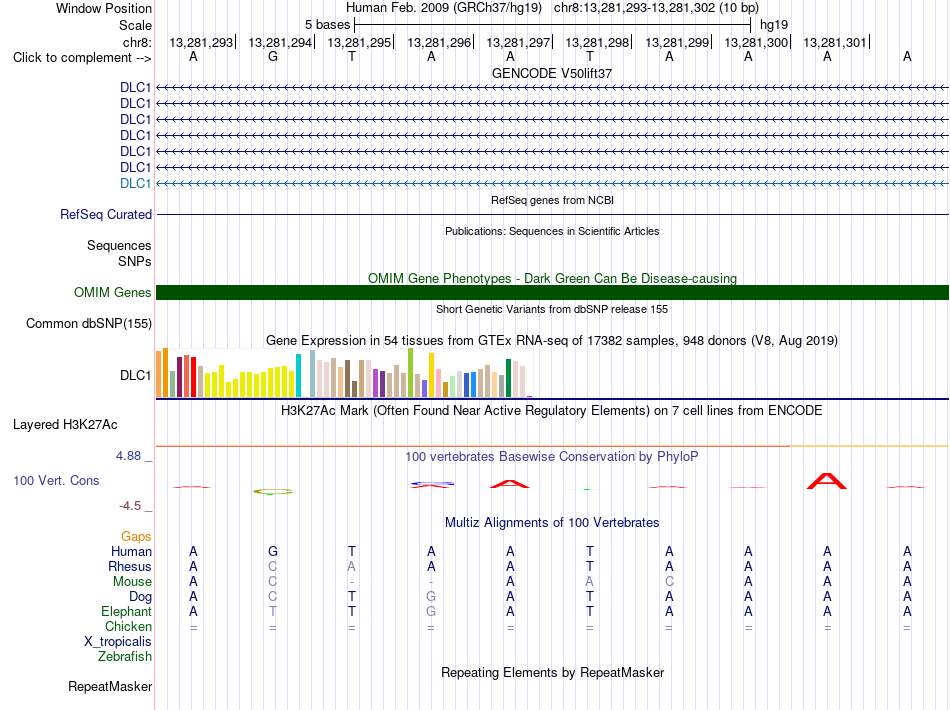Click the light-blue DLC1 transcript arrow line

[x=552, y=183]
